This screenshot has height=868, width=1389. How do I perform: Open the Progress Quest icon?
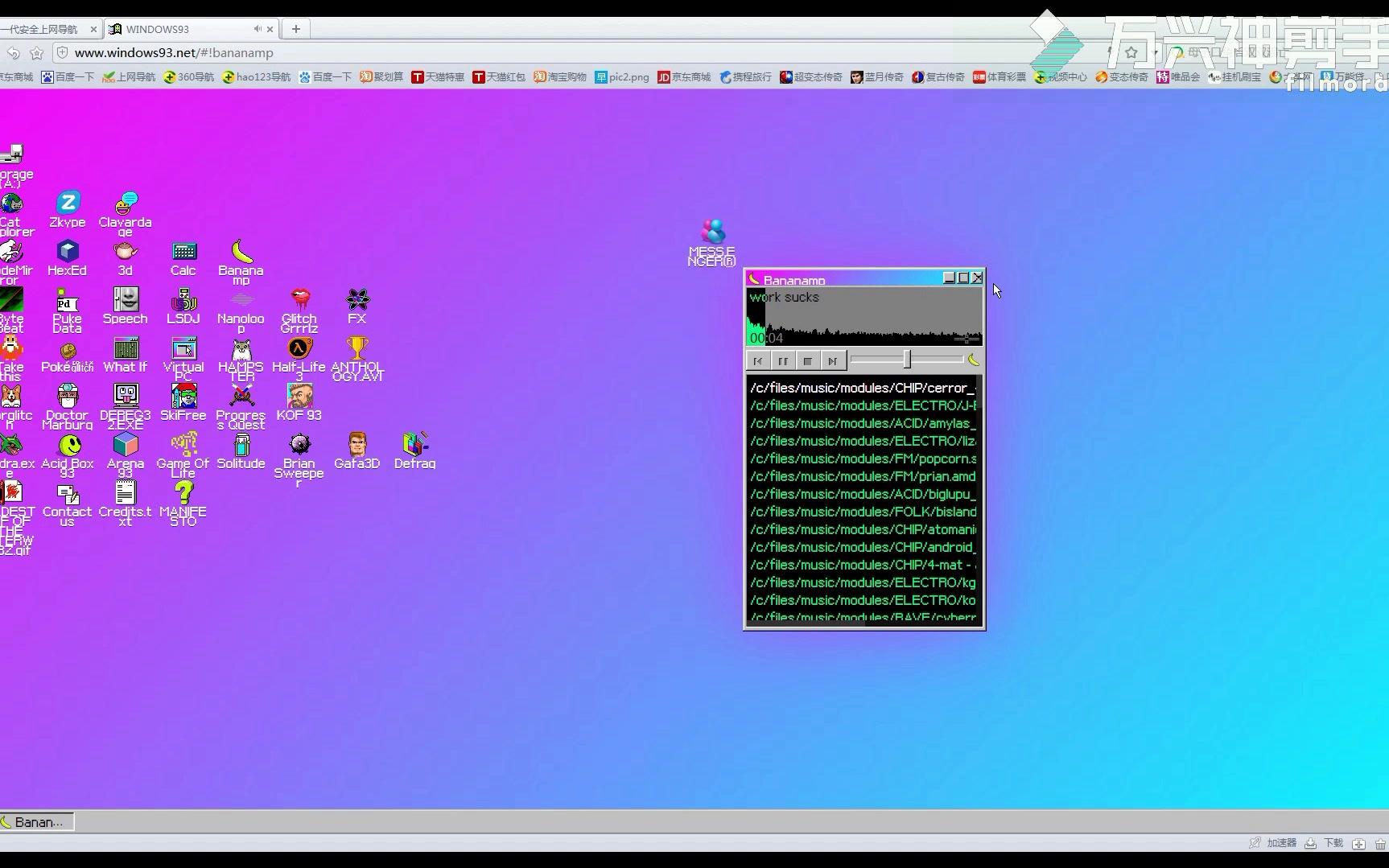coord(241,406)
